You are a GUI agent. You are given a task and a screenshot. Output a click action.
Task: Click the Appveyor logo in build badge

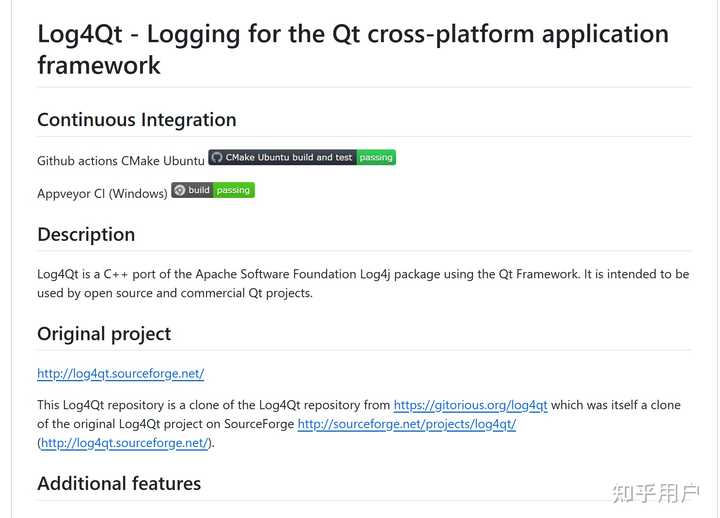tap(180, 190)
